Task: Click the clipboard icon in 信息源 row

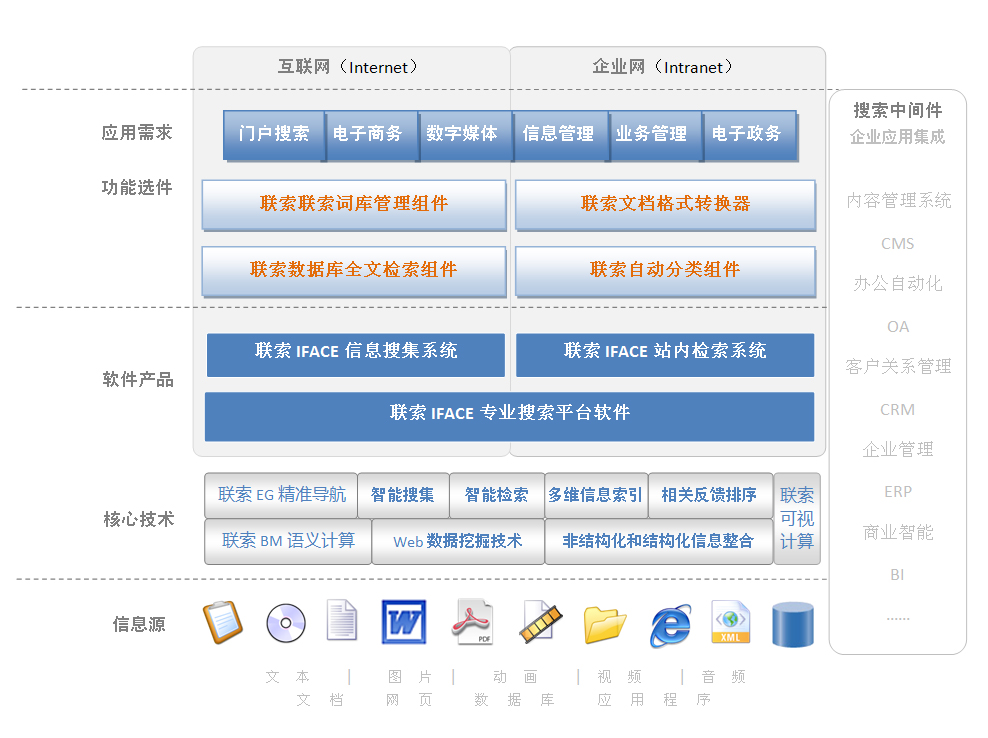Action: coord(222,622)
